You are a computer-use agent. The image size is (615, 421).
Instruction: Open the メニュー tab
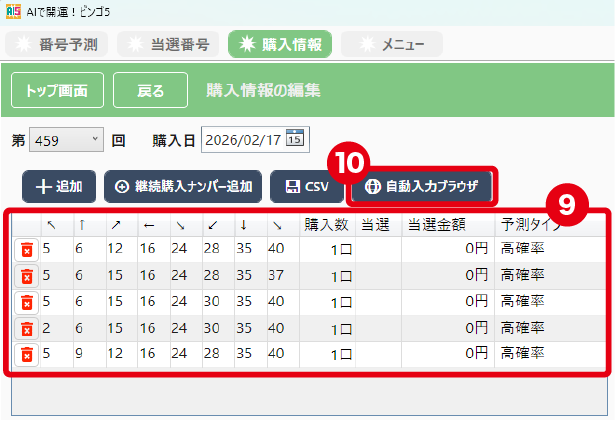coord(392,44)
